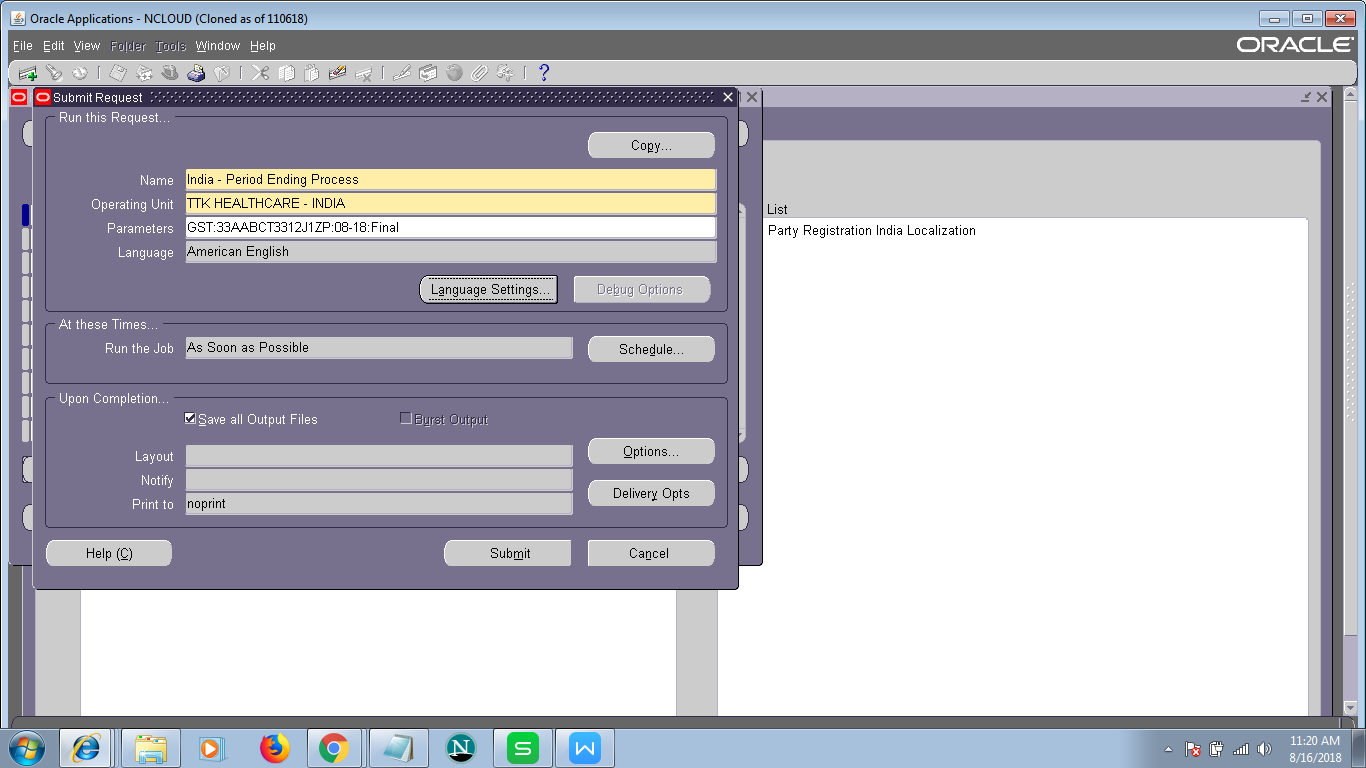
Task: Toggle the Save all Output Files checkbox
Action: (191, 419)
